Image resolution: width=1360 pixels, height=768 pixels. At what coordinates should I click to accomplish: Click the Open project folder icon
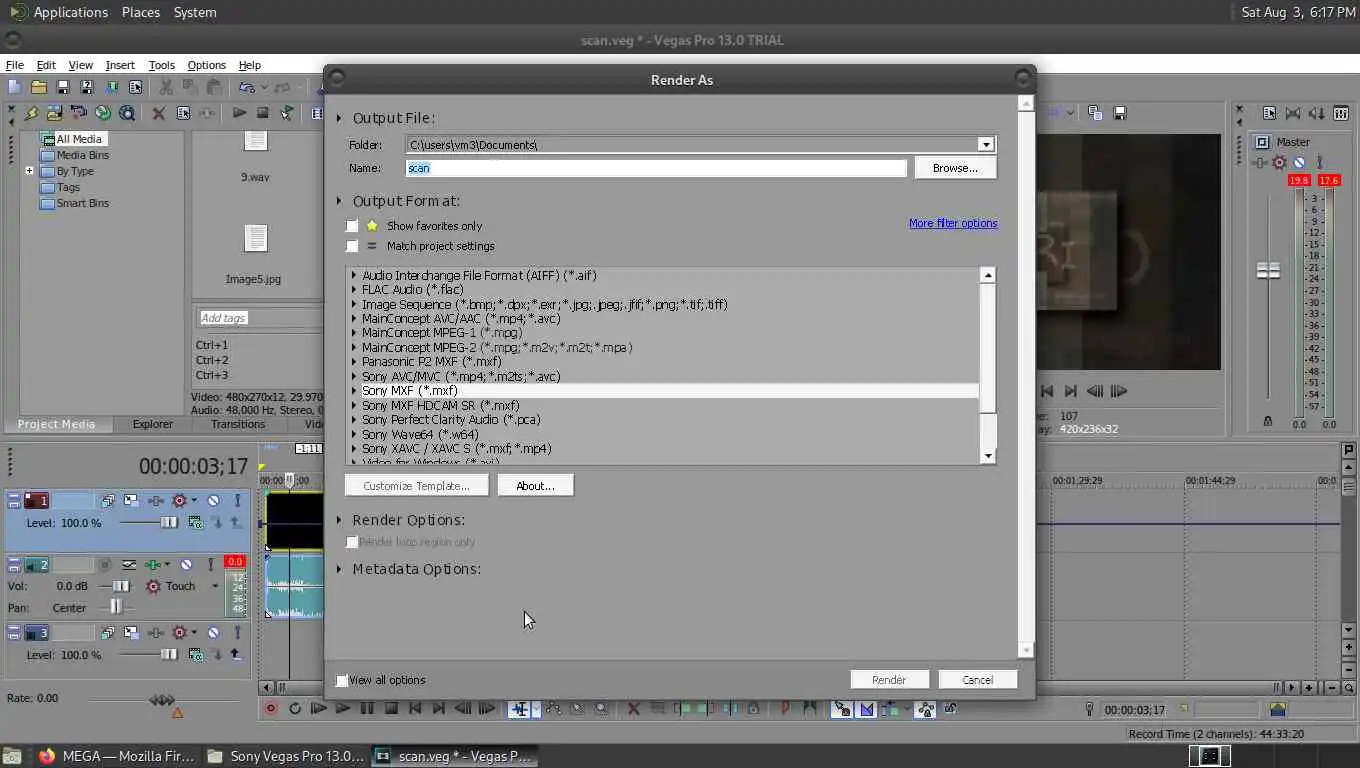pyautogui.click(x=39, y=88)
